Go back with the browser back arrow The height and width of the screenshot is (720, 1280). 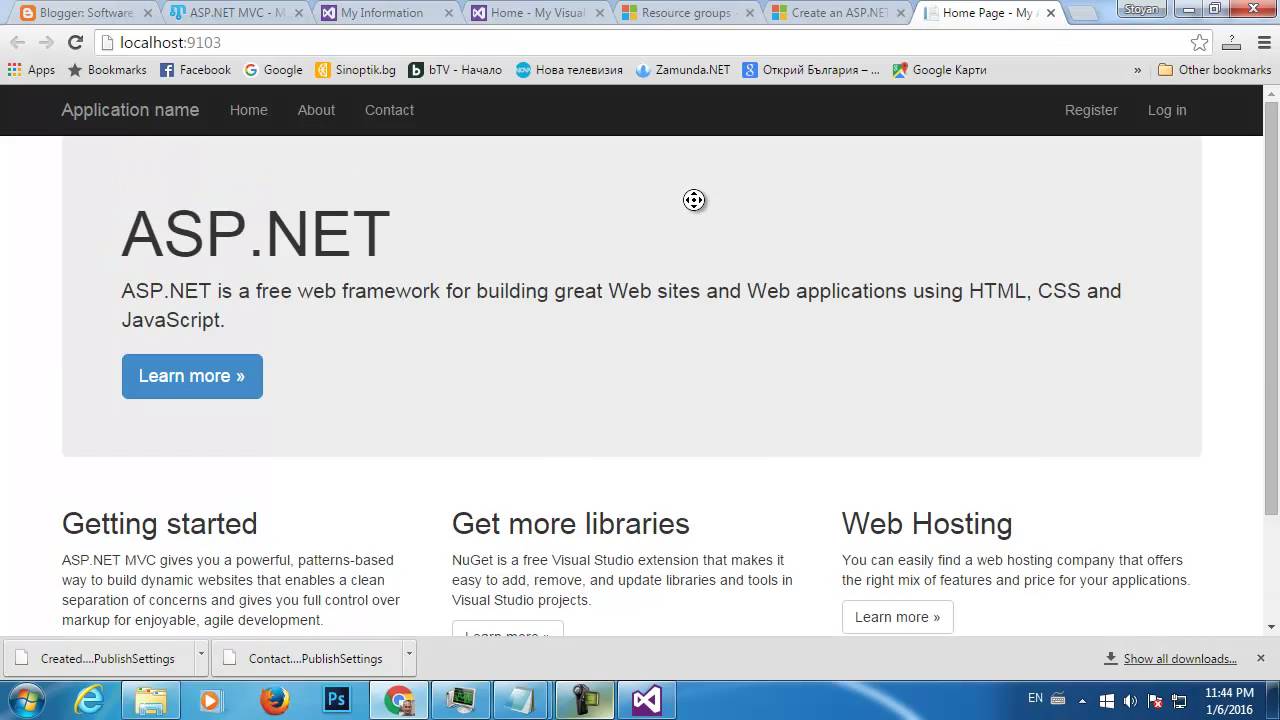pos(17,42)
